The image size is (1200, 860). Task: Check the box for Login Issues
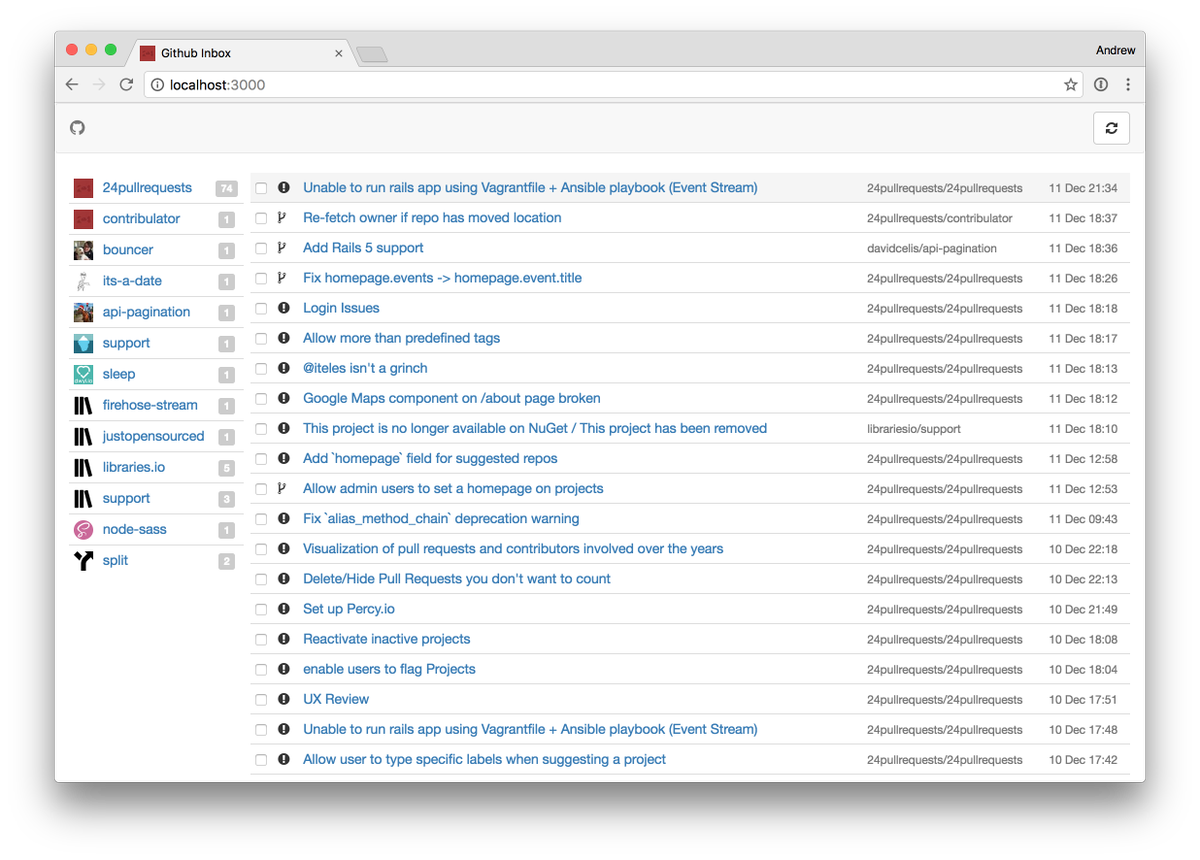261,309
